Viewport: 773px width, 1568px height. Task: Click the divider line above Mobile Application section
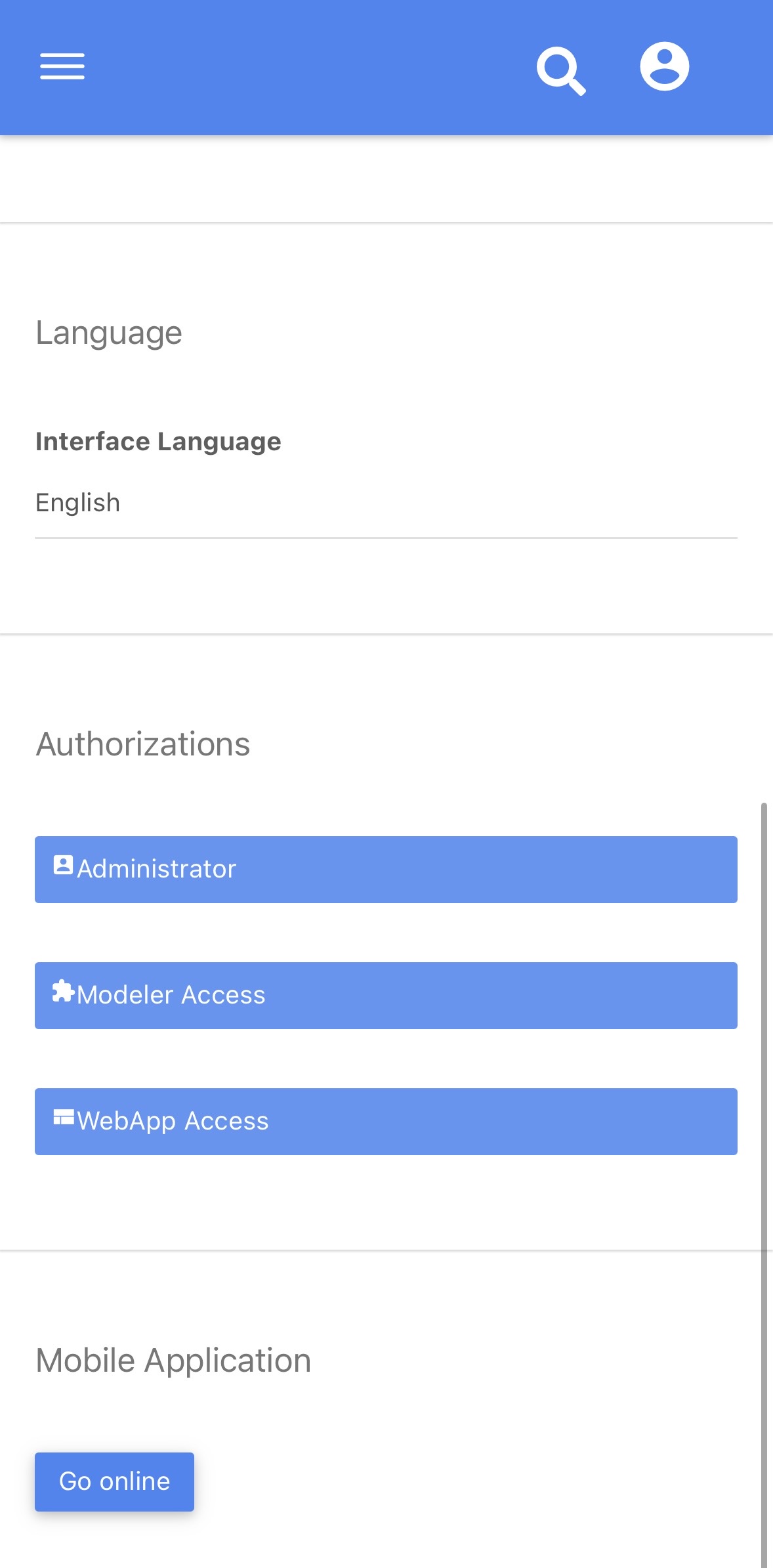(386, 1250)
